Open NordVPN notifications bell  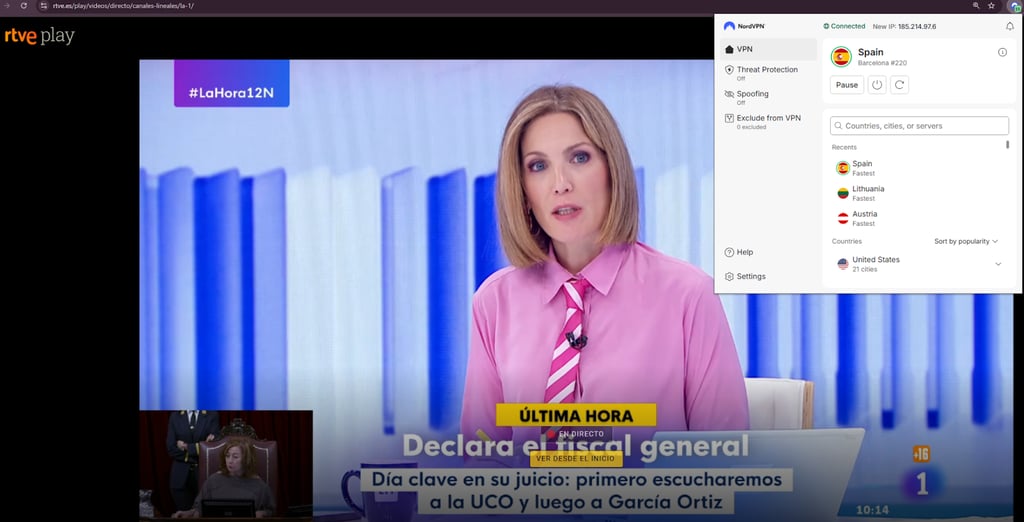point(1010,26)
